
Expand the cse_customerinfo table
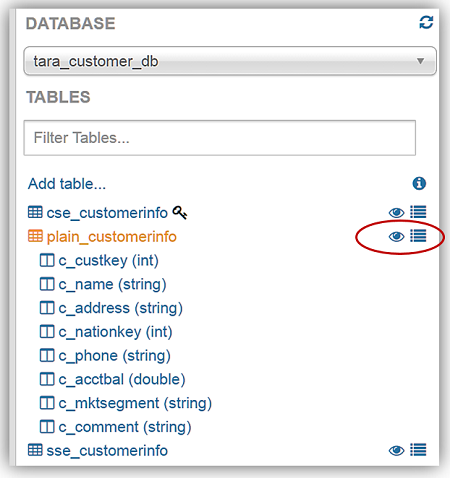coord(107,213)
